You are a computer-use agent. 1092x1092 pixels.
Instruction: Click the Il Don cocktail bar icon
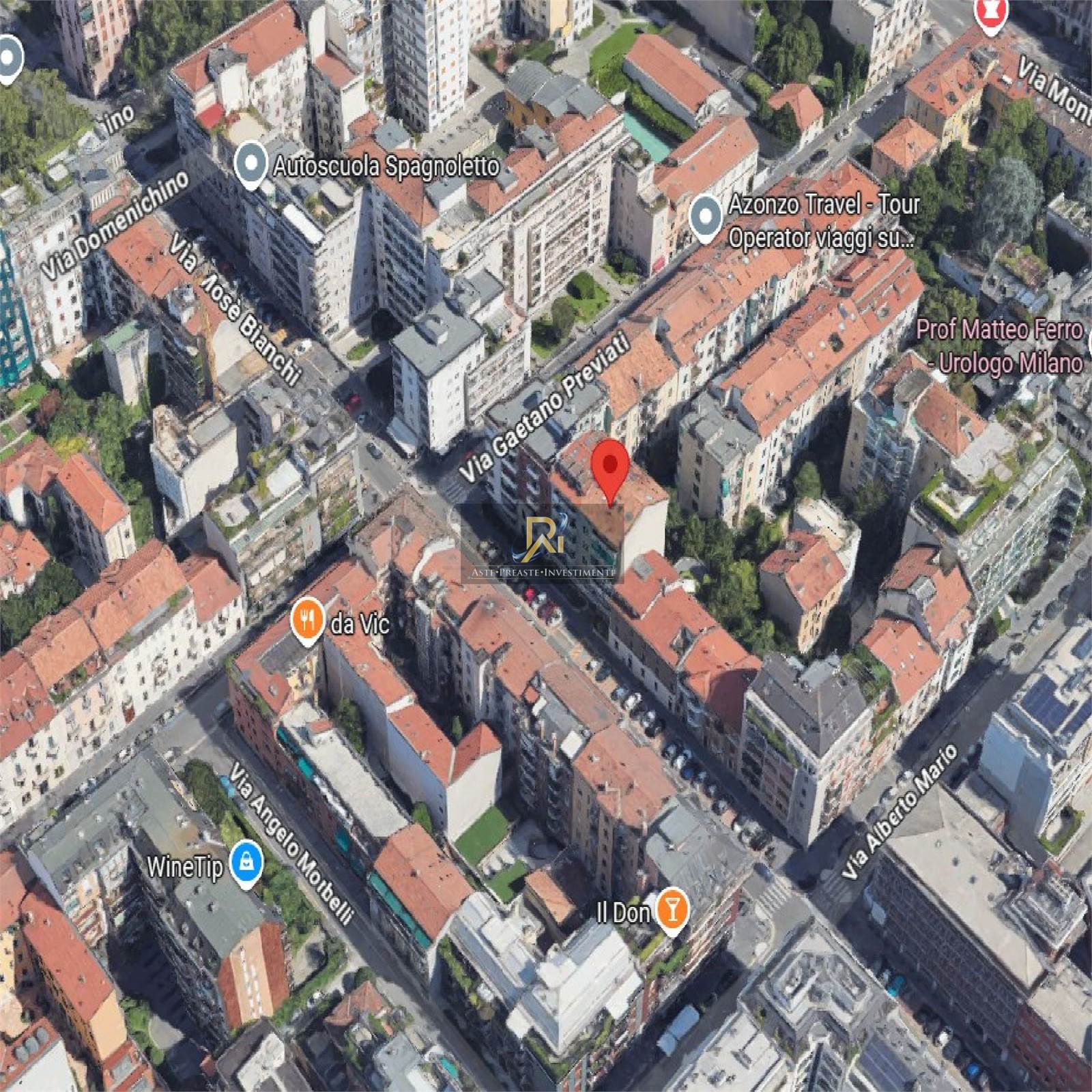(672, 910)
